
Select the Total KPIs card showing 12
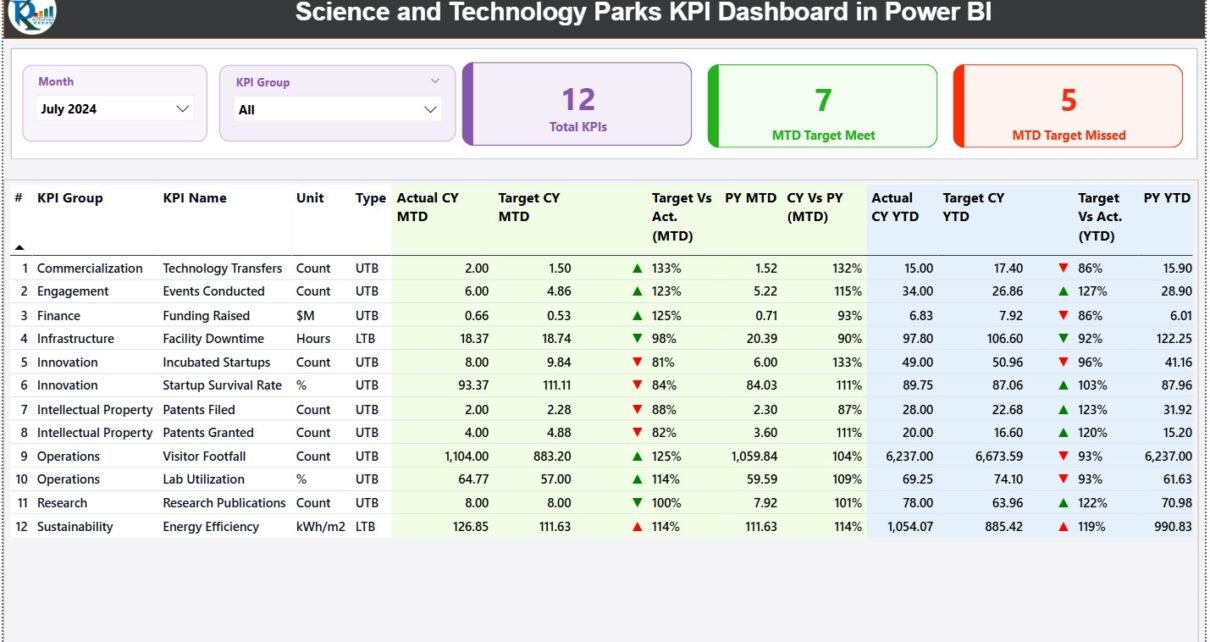[x=578, y=105]
